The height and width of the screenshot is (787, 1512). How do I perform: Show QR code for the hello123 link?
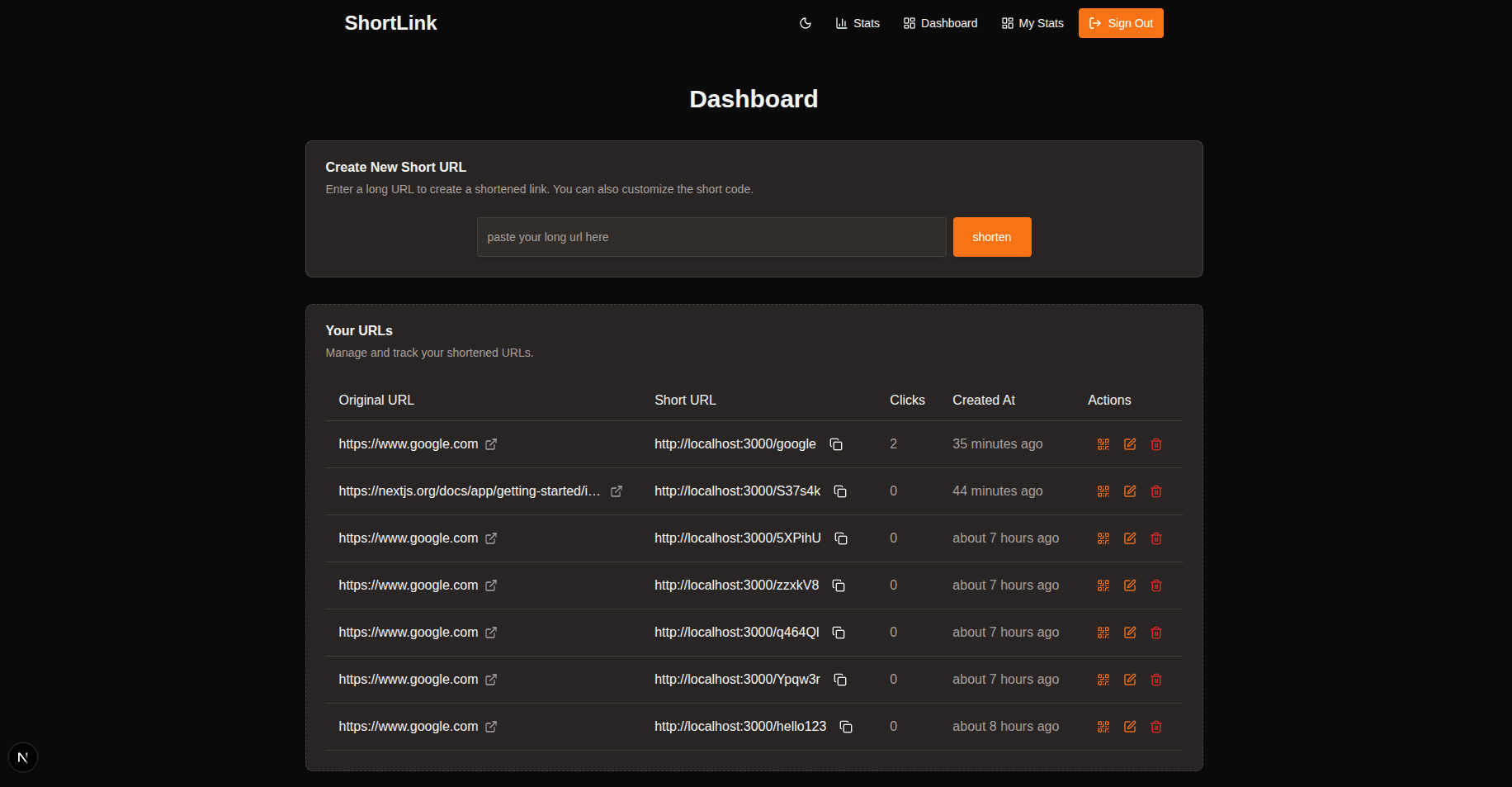click(x=1103, y=727)
